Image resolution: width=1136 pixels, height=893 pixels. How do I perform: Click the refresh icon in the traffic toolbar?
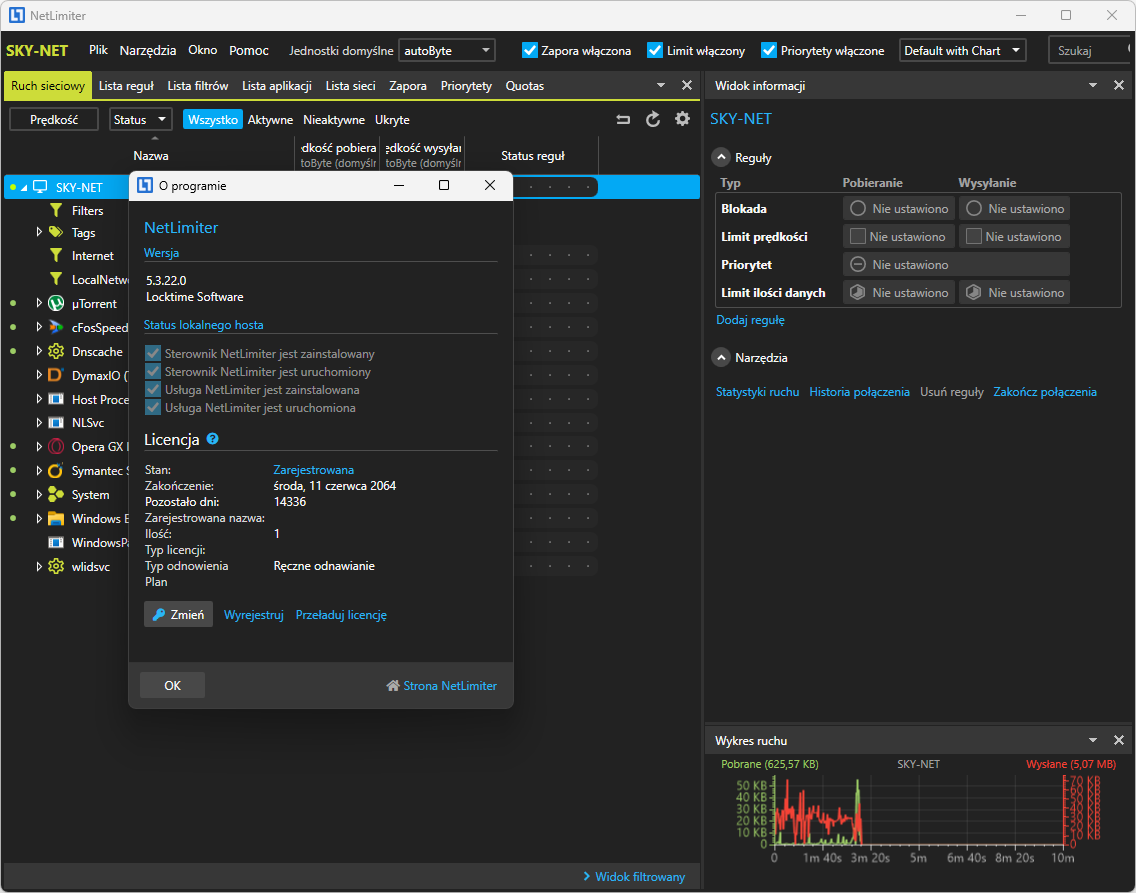pos(653,120)
